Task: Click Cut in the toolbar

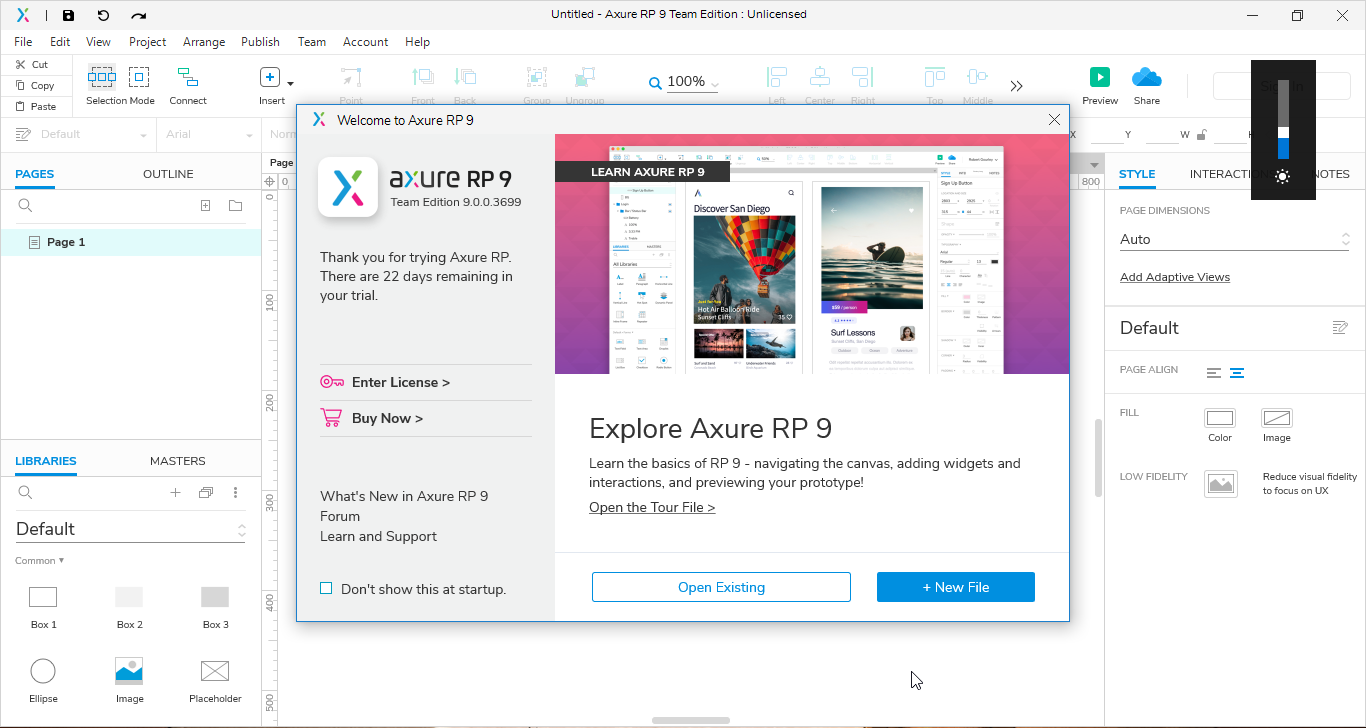Action: (30, 64)
